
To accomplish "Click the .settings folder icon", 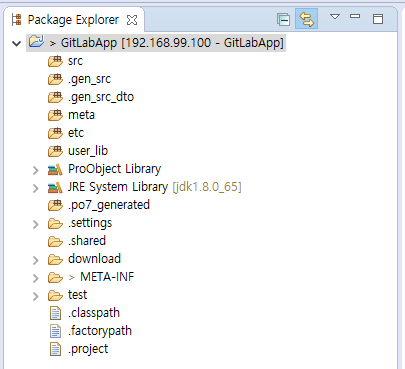I will pos(55,224).
